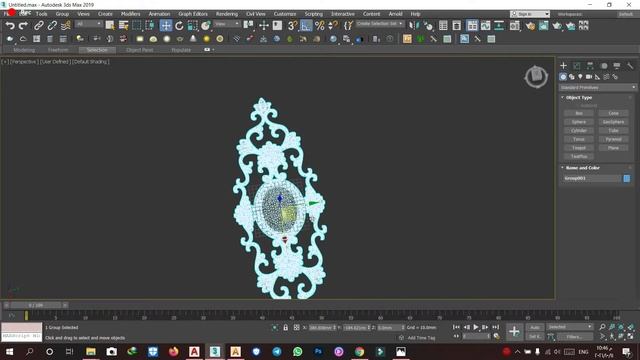Click the blue object color swatch
Image resolution: width=640 pixels, height=360 pixels.
point(627,178)
